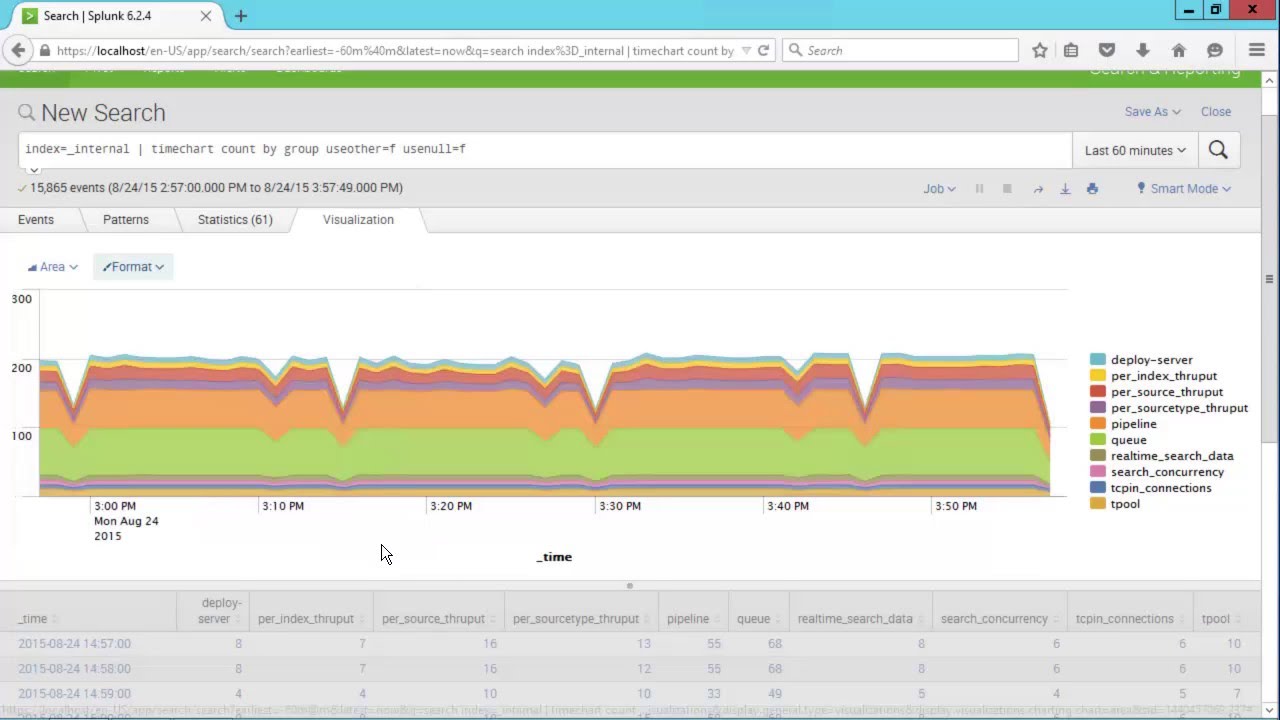This screenshot has width=1280, height=720.
Task: Click the browser address bar URL
Action: (395, 50)
